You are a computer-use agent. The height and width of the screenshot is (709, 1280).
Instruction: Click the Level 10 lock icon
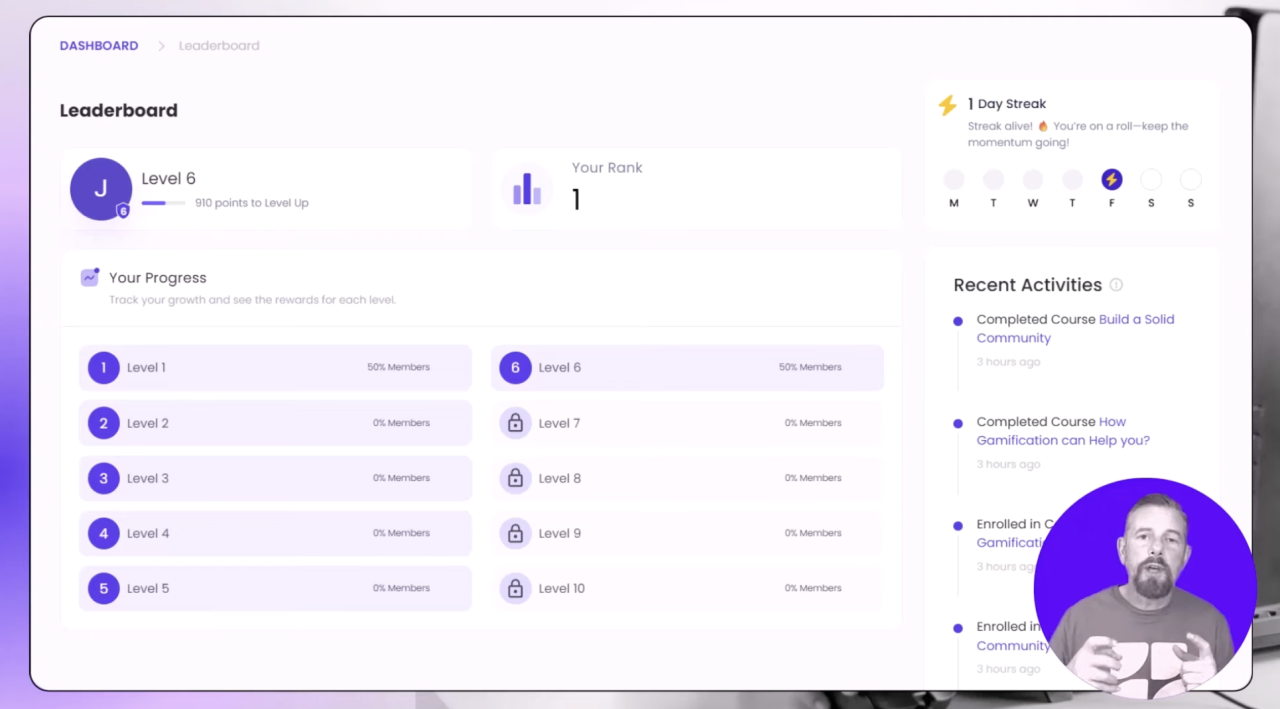click(515, 588)
